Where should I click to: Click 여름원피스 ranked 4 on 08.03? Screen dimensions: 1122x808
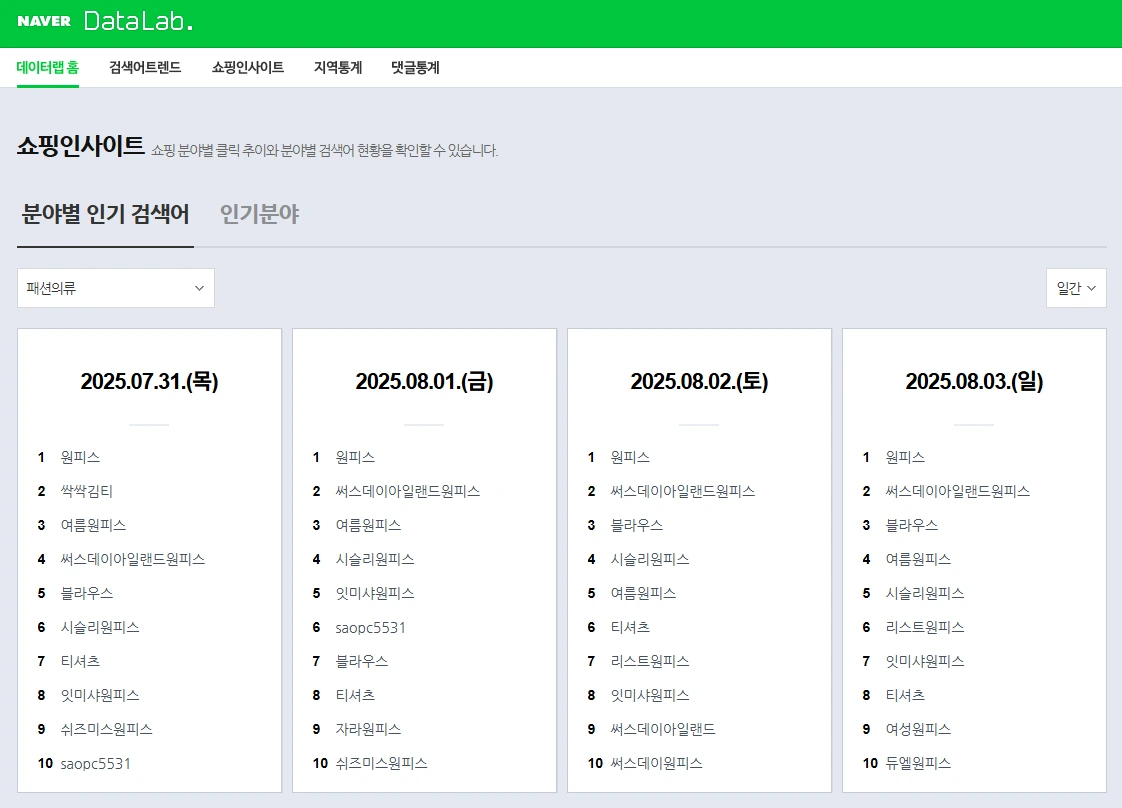pos(917,559)
